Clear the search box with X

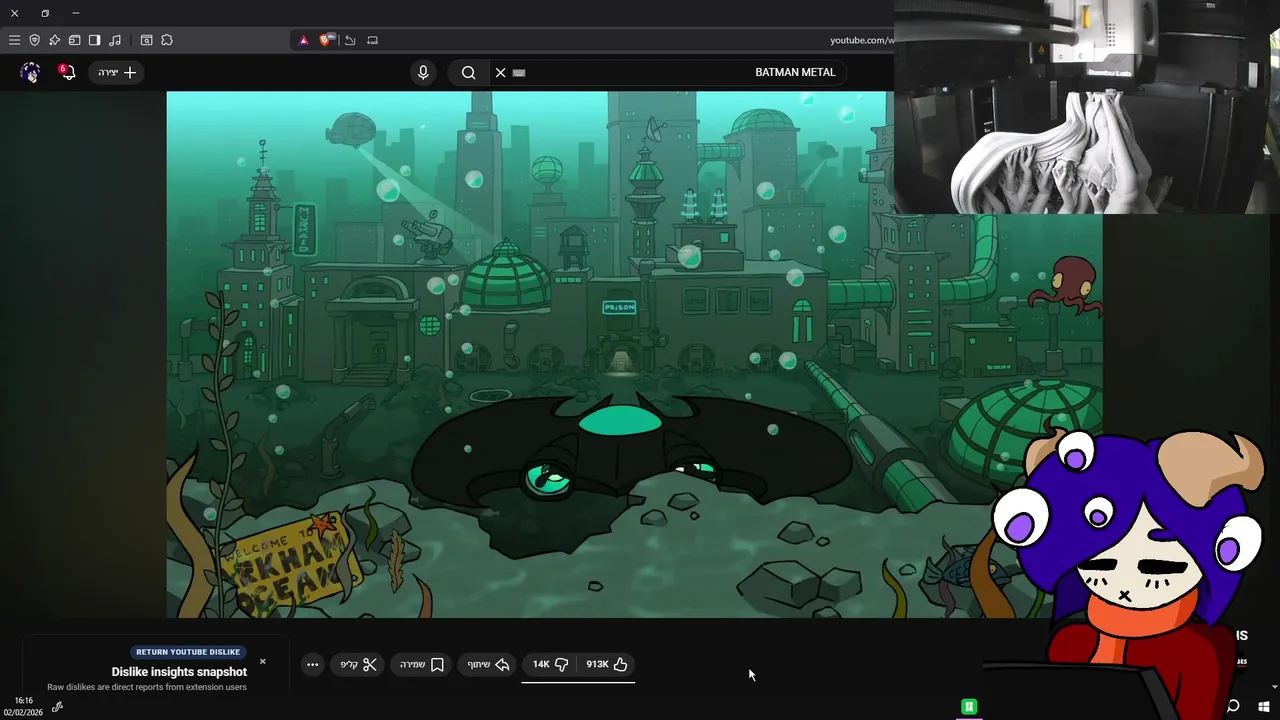501,72
